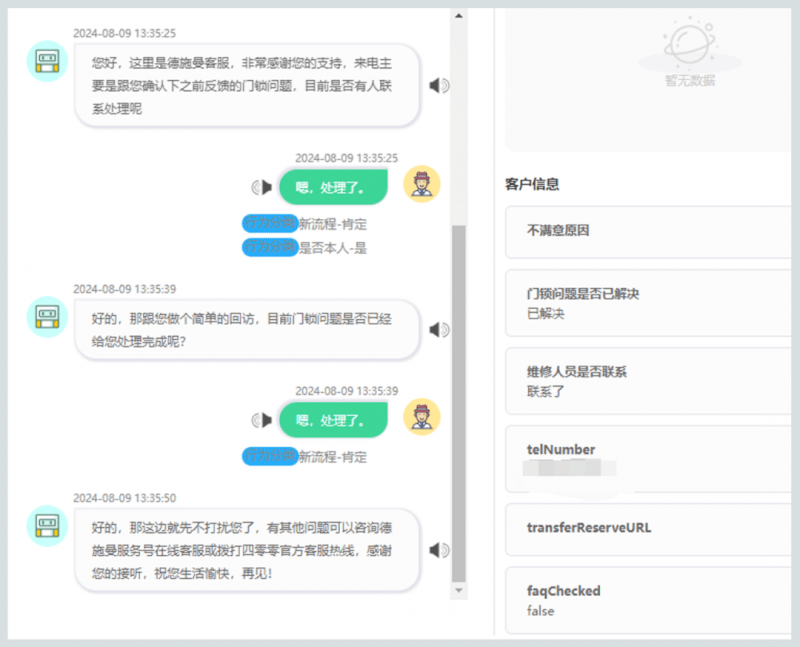
Task: Click the 是否本人-是 classification label
Action: click(x=333, y=248)
